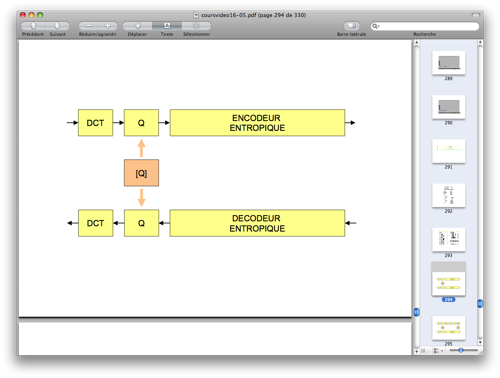The width and height of the screenshot is (500, 378).
Task: Toggle the sidebar (Barre latérale)
Action: click(351, 26)
